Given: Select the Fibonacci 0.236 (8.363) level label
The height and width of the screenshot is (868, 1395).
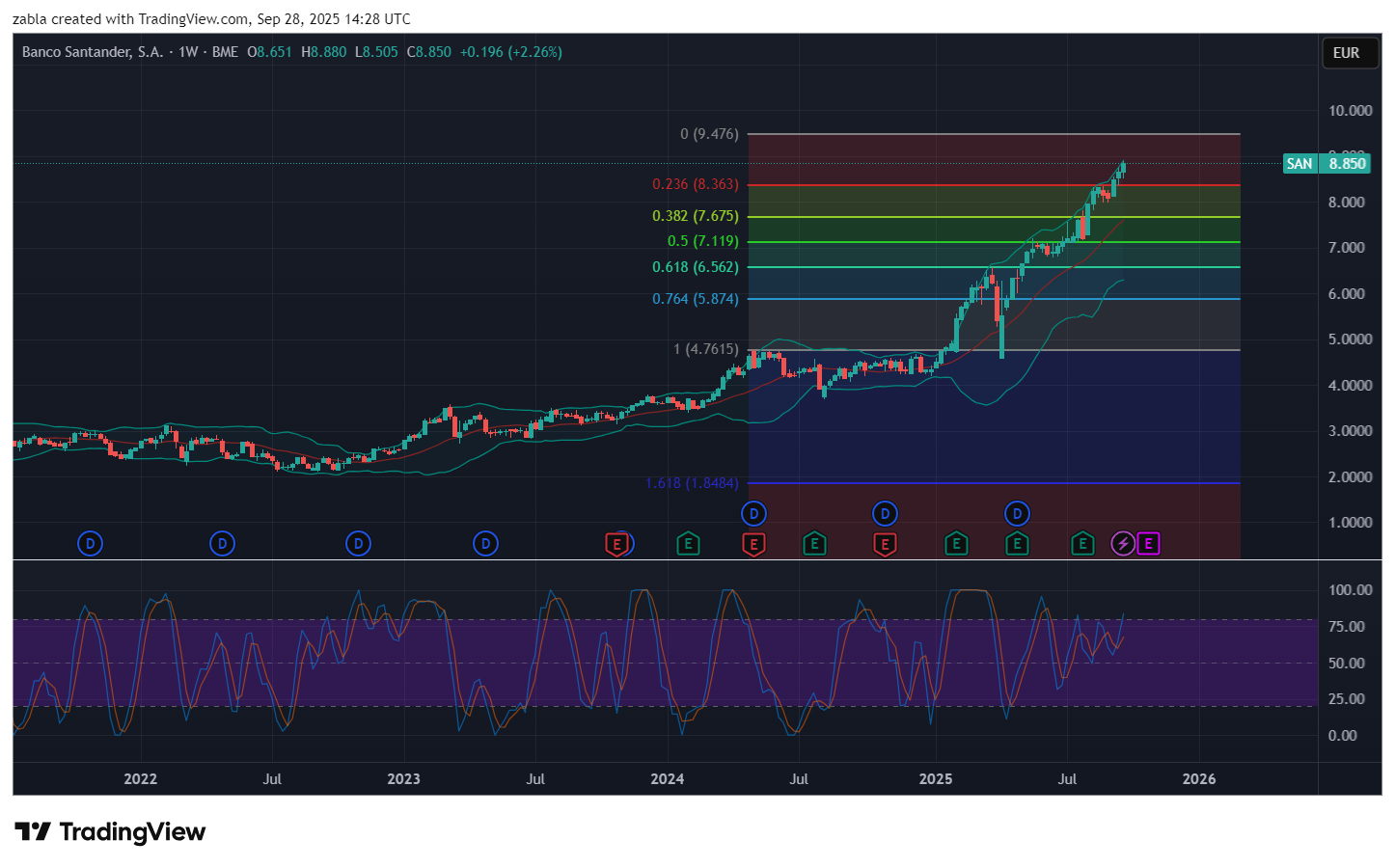Looking at the screenshot, I should click(695, 184).
